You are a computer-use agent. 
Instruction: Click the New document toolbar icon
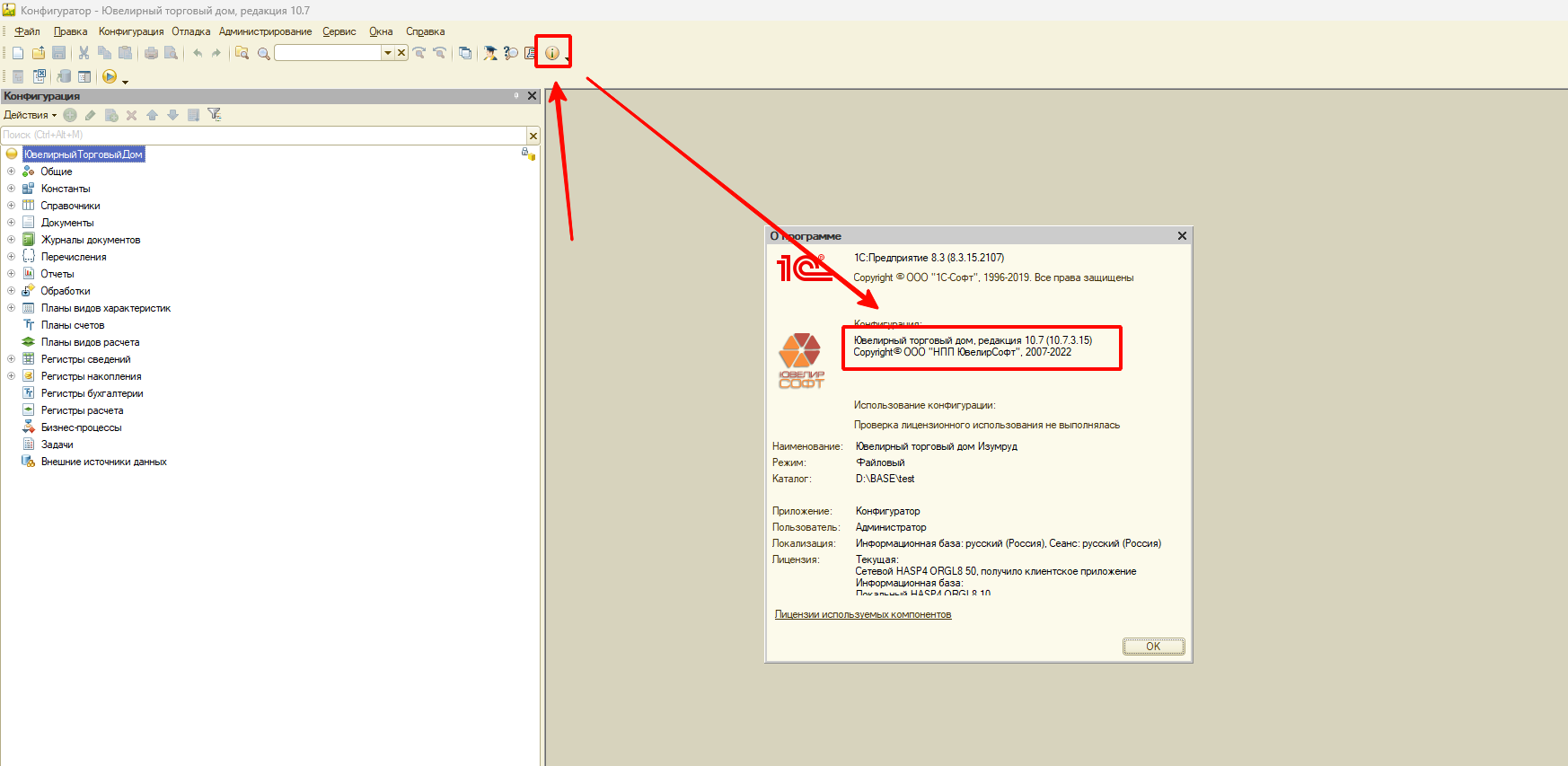(x=18, y=53)
